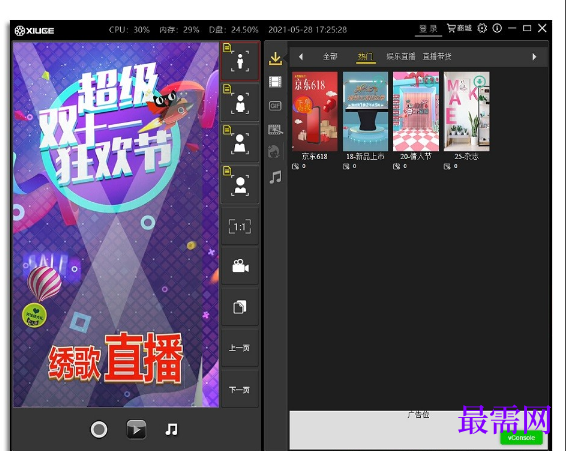This screenshot has height=451, width=570.
Task: Go to previous page with 上一页
Action: 240,348
